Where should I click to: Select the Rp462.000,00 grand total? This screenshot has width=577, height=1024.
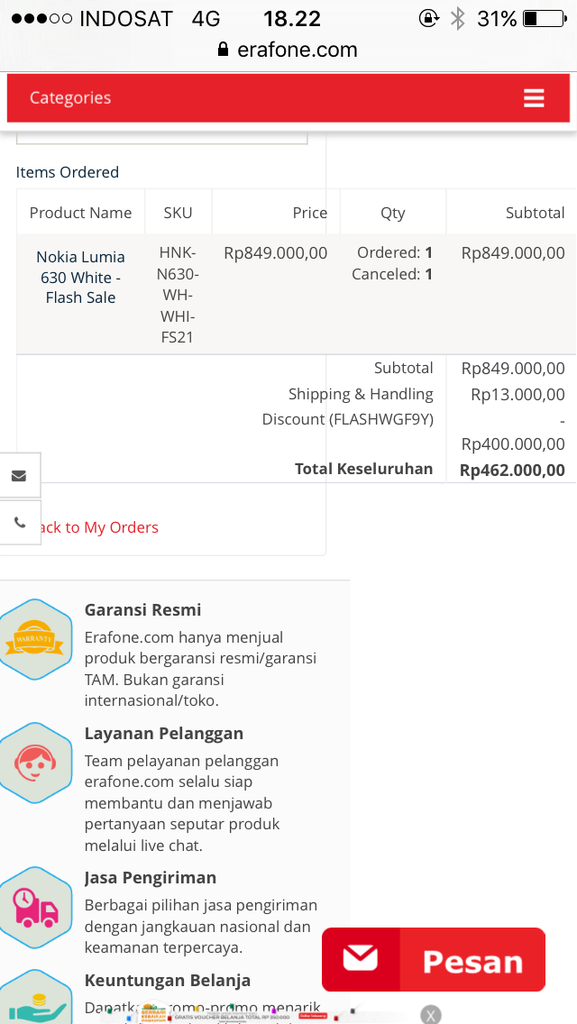click(x=512, y=470)
